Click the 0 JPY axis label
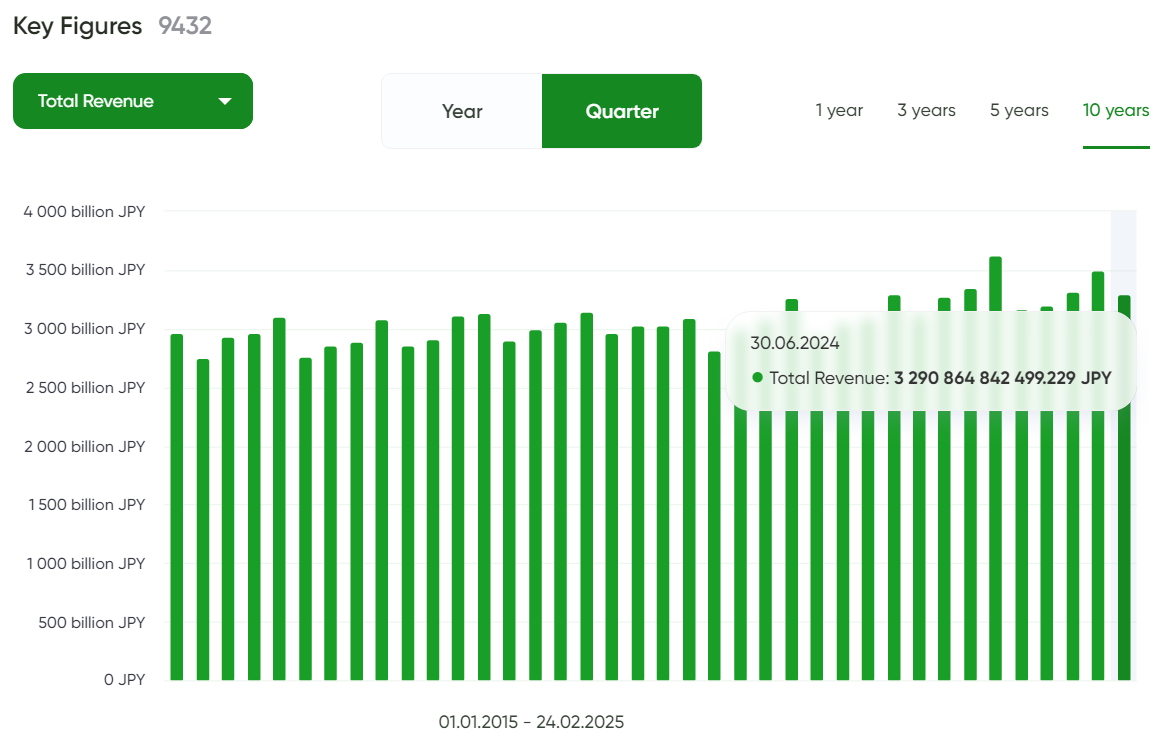 (x=124, y=680)
